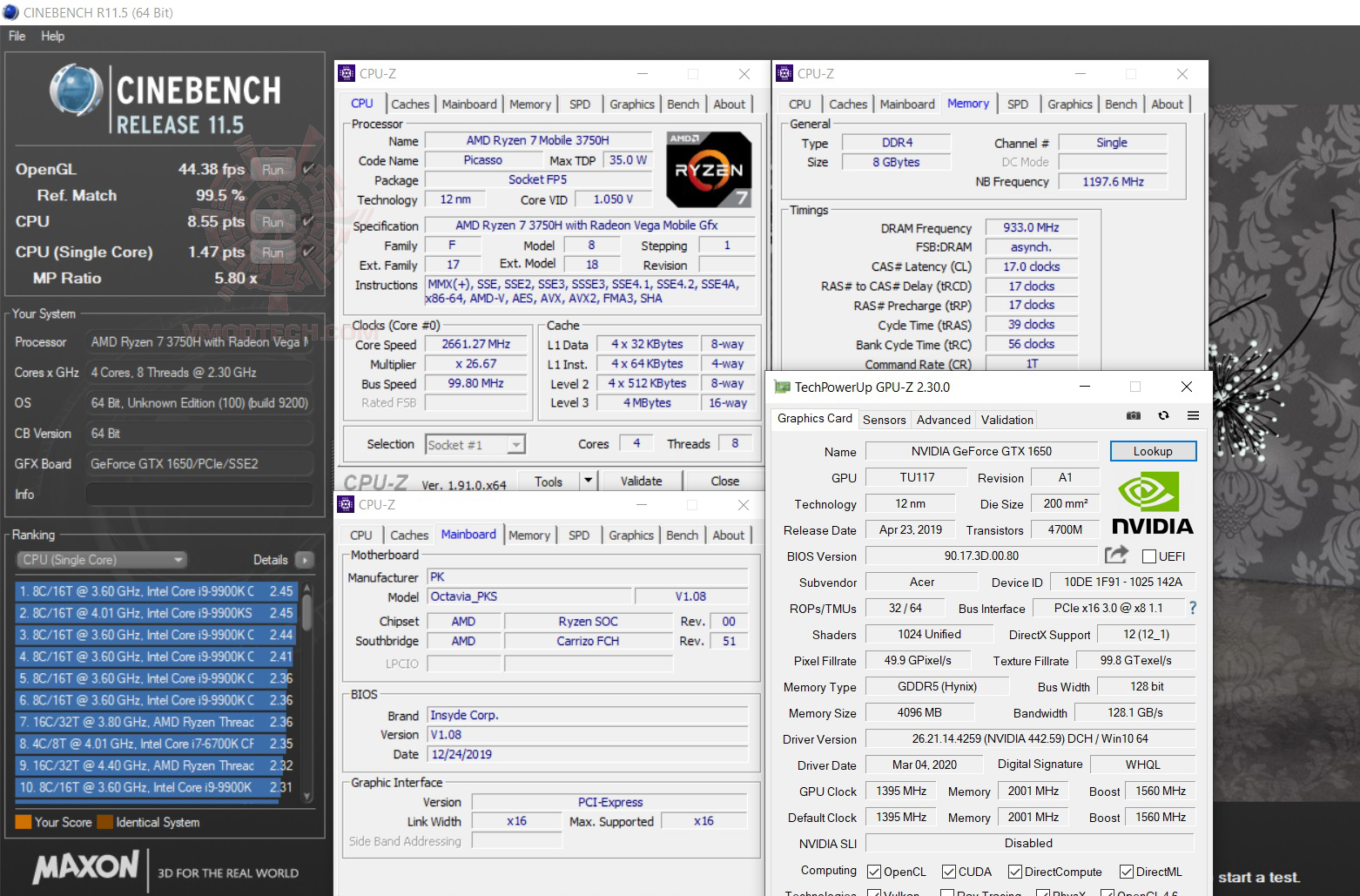Click the AMD Ryzen 7 badge in CPU-Z

(x=708, y=169)
